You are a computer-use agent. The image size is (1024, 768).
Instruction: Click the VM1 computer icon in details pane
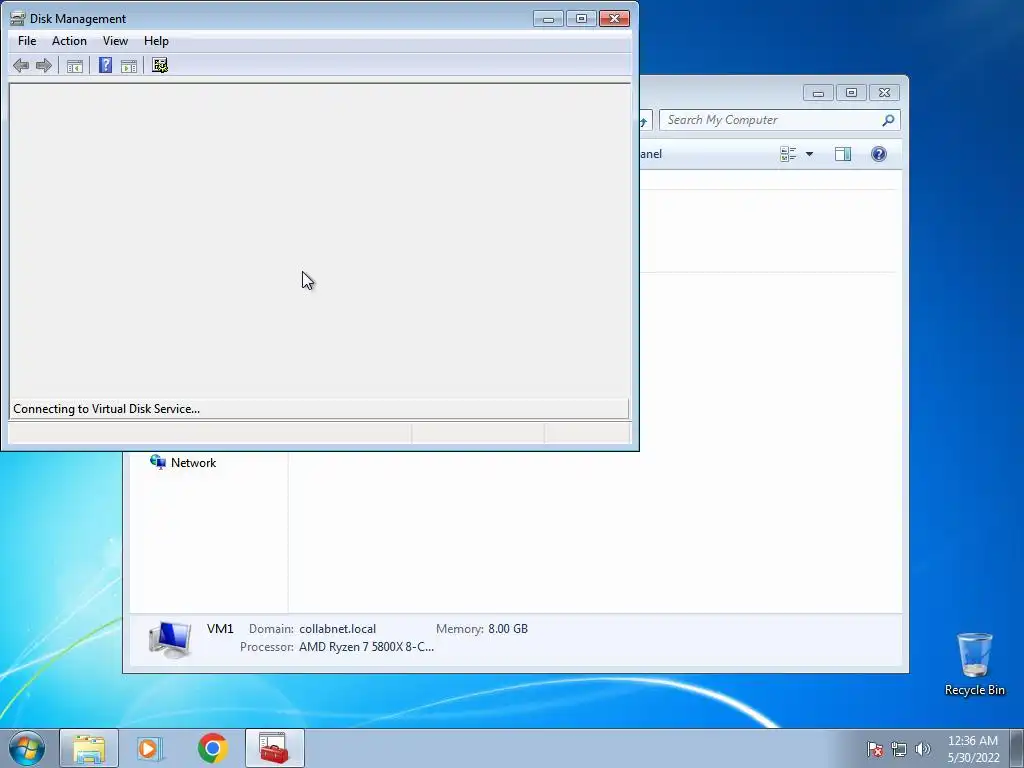point(170,639)
